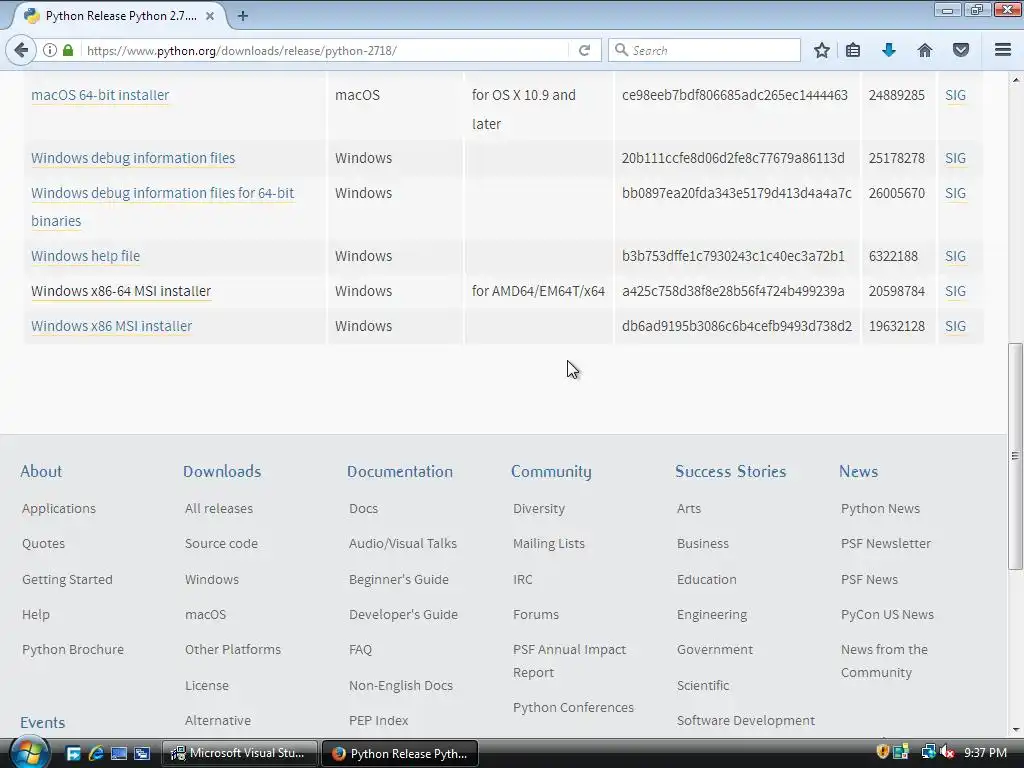Open the Source code link

pos(221,543)
